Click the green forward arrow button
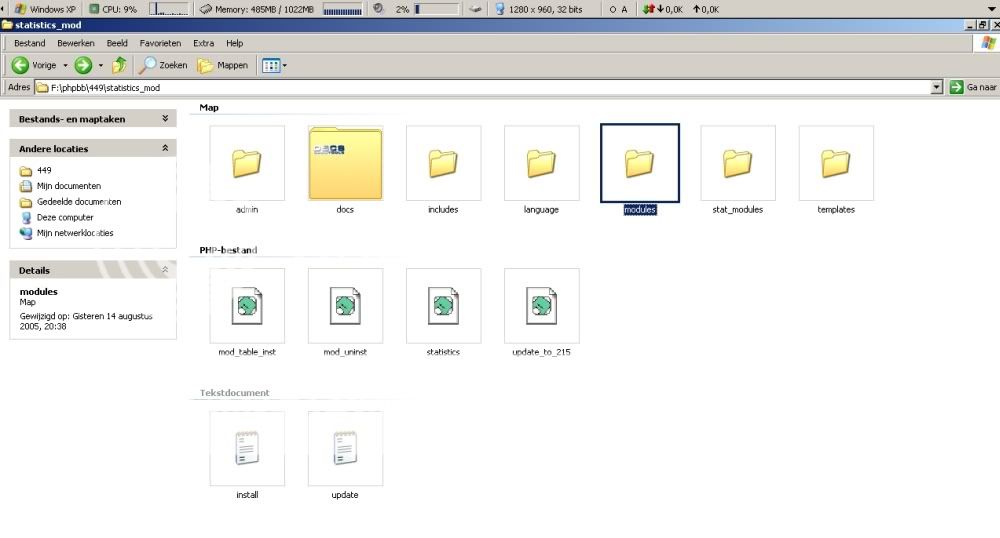 [83, 65]
